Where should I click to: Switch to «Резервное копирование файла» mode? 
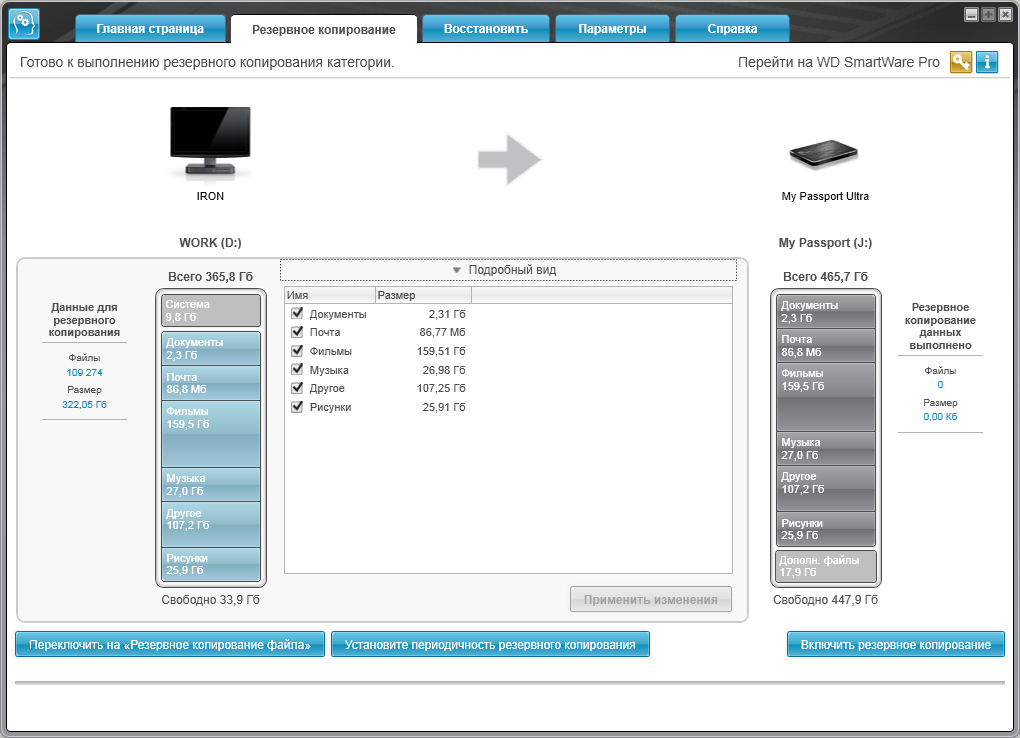tap(170, 644)
